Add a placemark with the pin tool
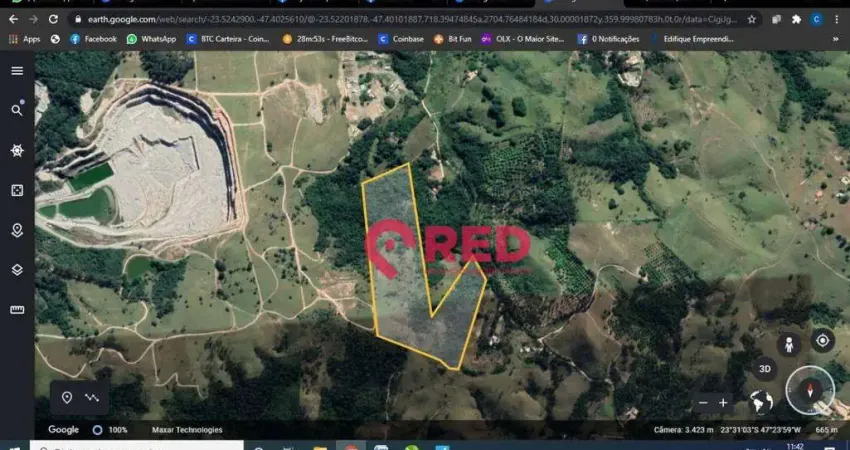 [67, 398]
